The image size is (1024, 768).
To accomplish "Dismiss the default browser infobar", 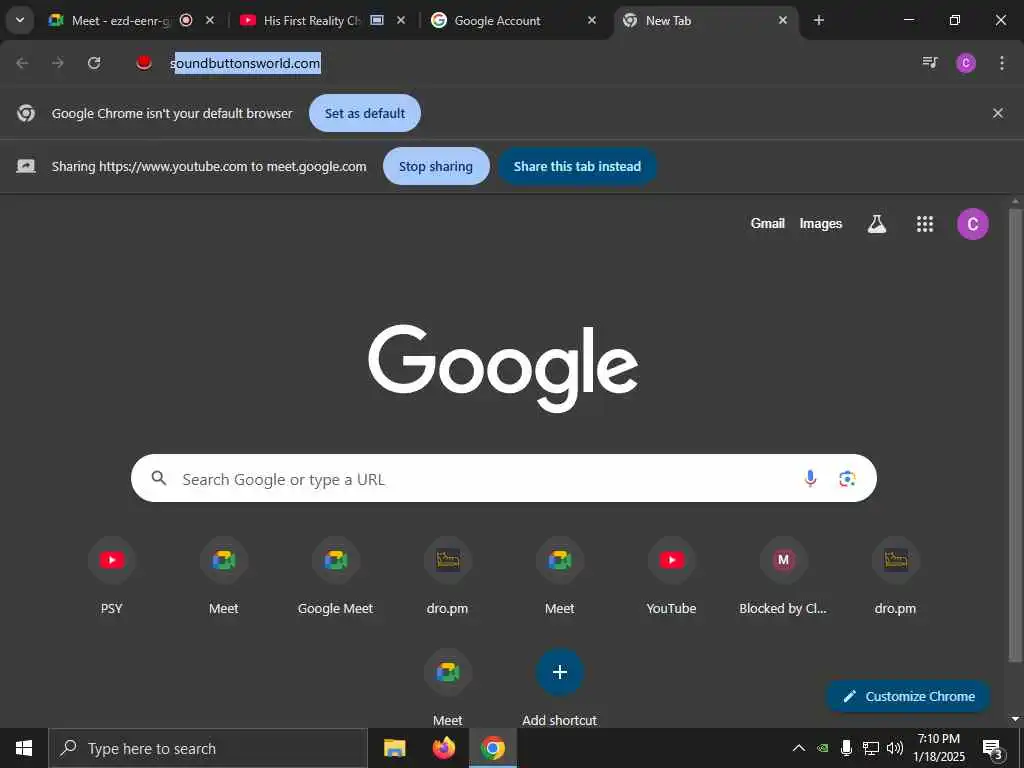I will (998, 113).
